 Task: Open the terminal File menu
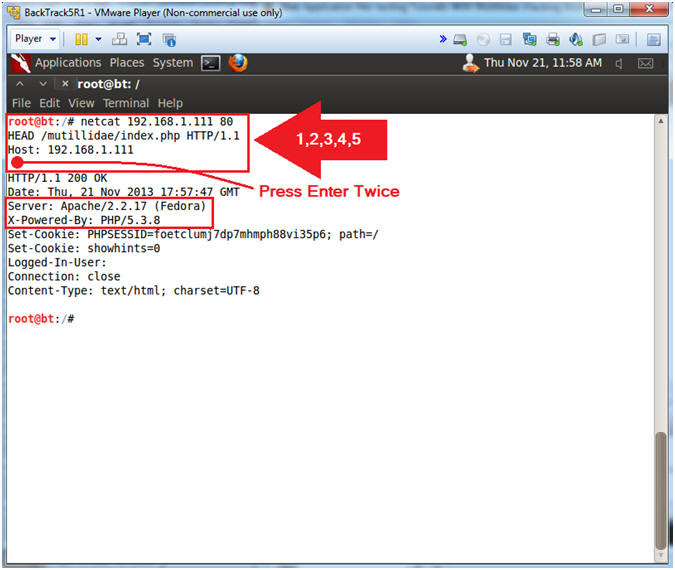[x=21, y=103]
